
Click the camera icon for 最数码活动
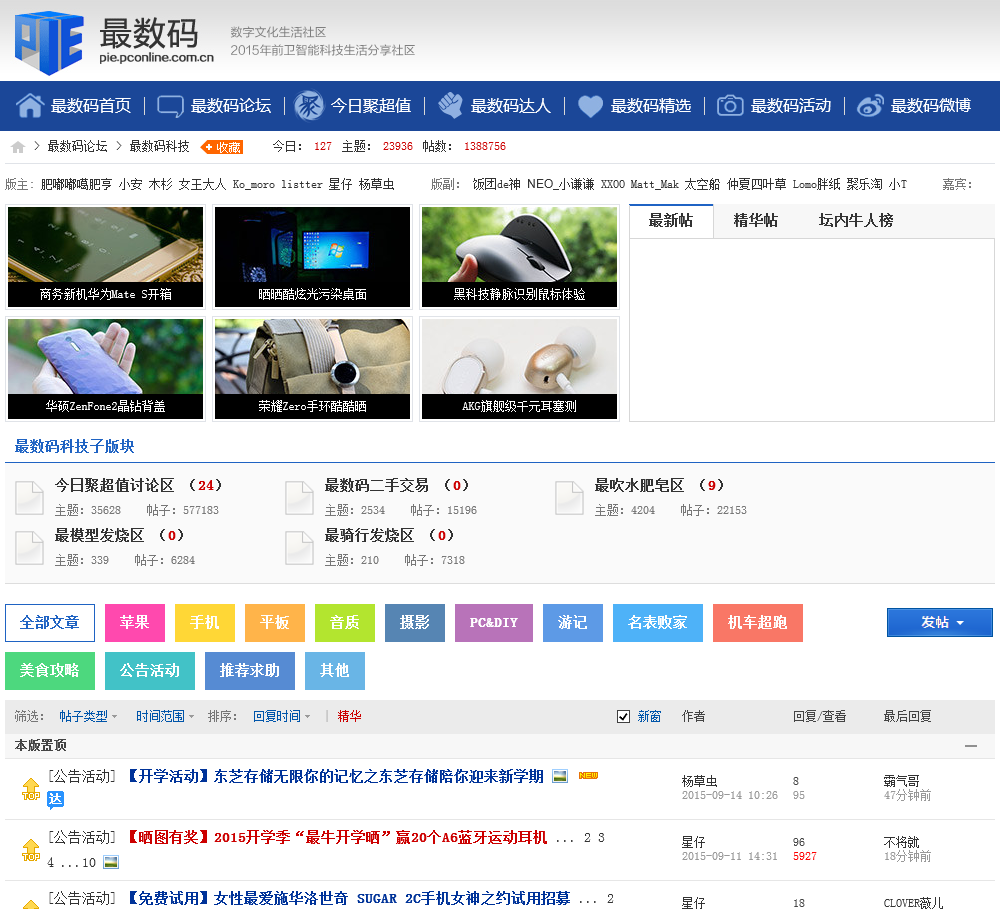pos(730,105)
